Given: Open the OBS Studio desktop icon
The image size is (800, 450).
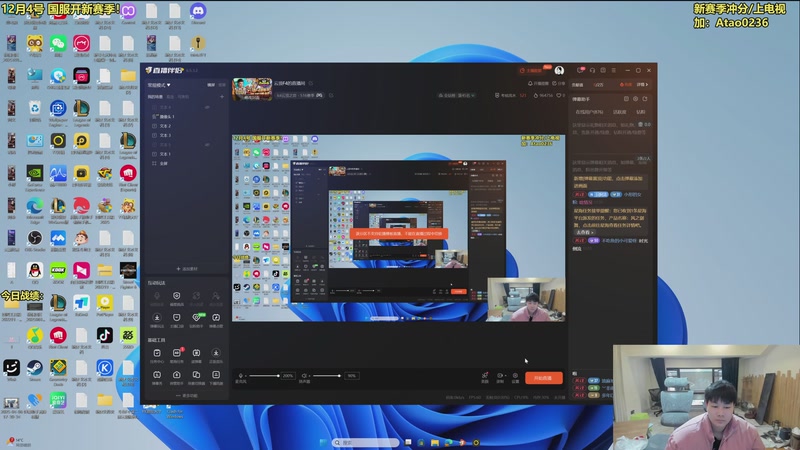Looking at the screenshot, I should 35,238.
